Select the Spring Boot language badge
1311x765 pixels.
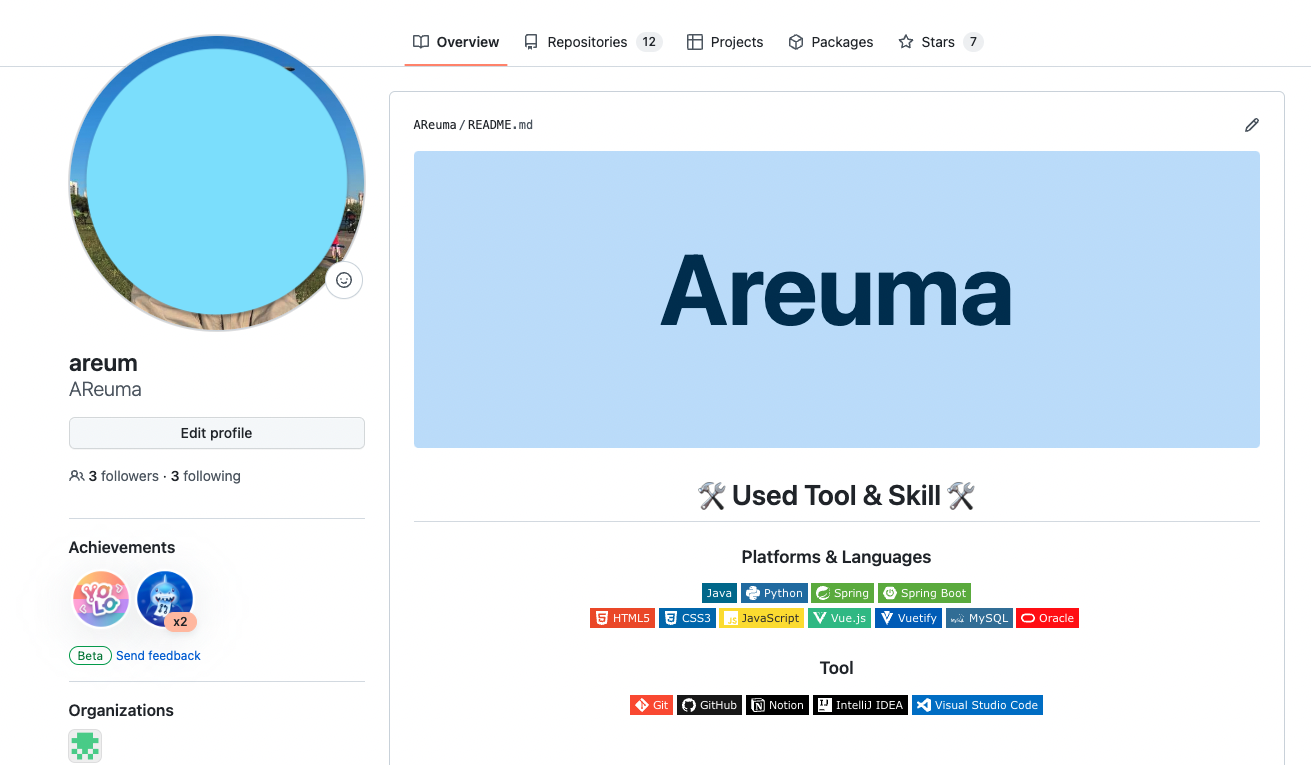(924, 592)
